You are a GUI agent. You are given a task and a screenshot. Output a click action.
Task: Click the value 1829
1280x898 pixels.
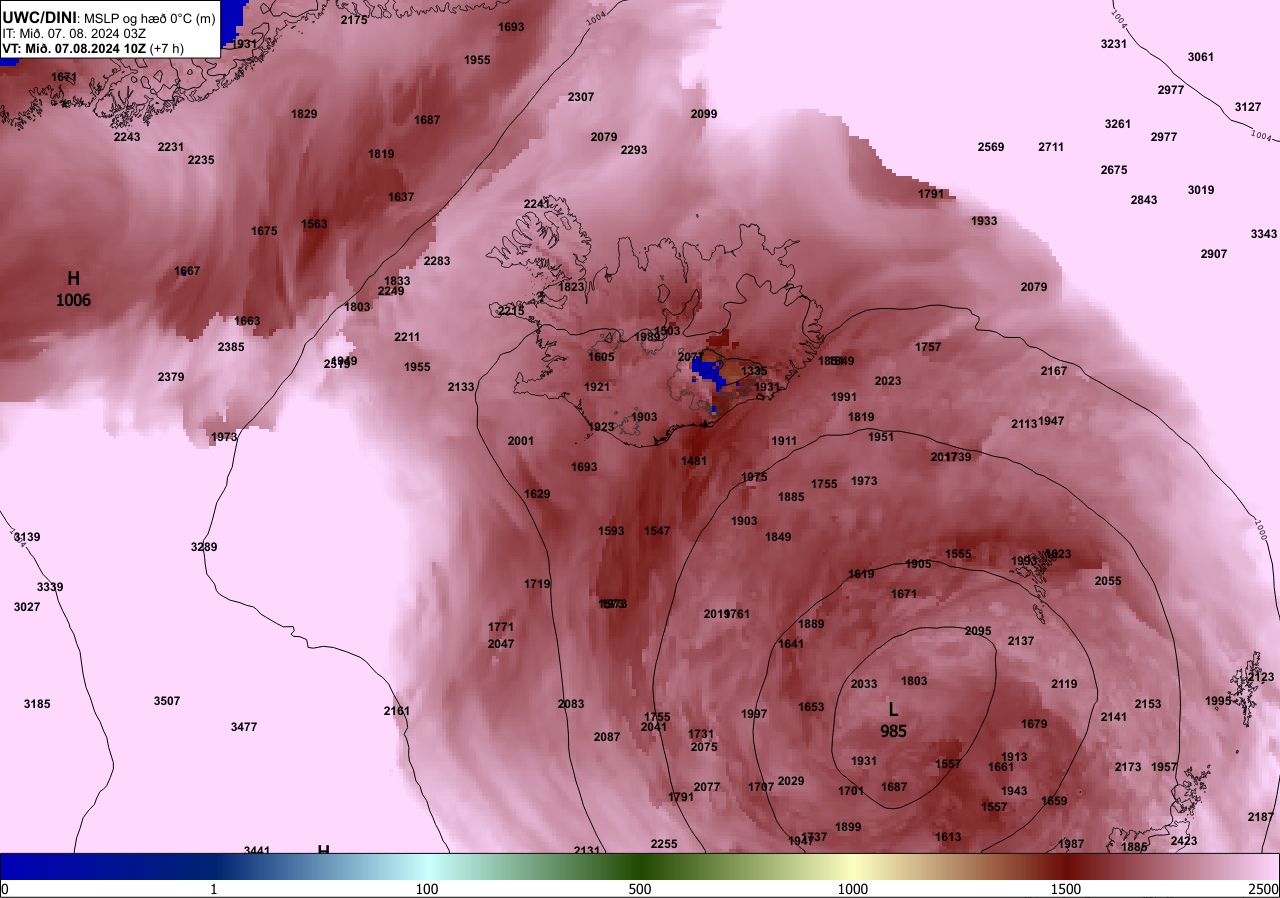(304, 114)
